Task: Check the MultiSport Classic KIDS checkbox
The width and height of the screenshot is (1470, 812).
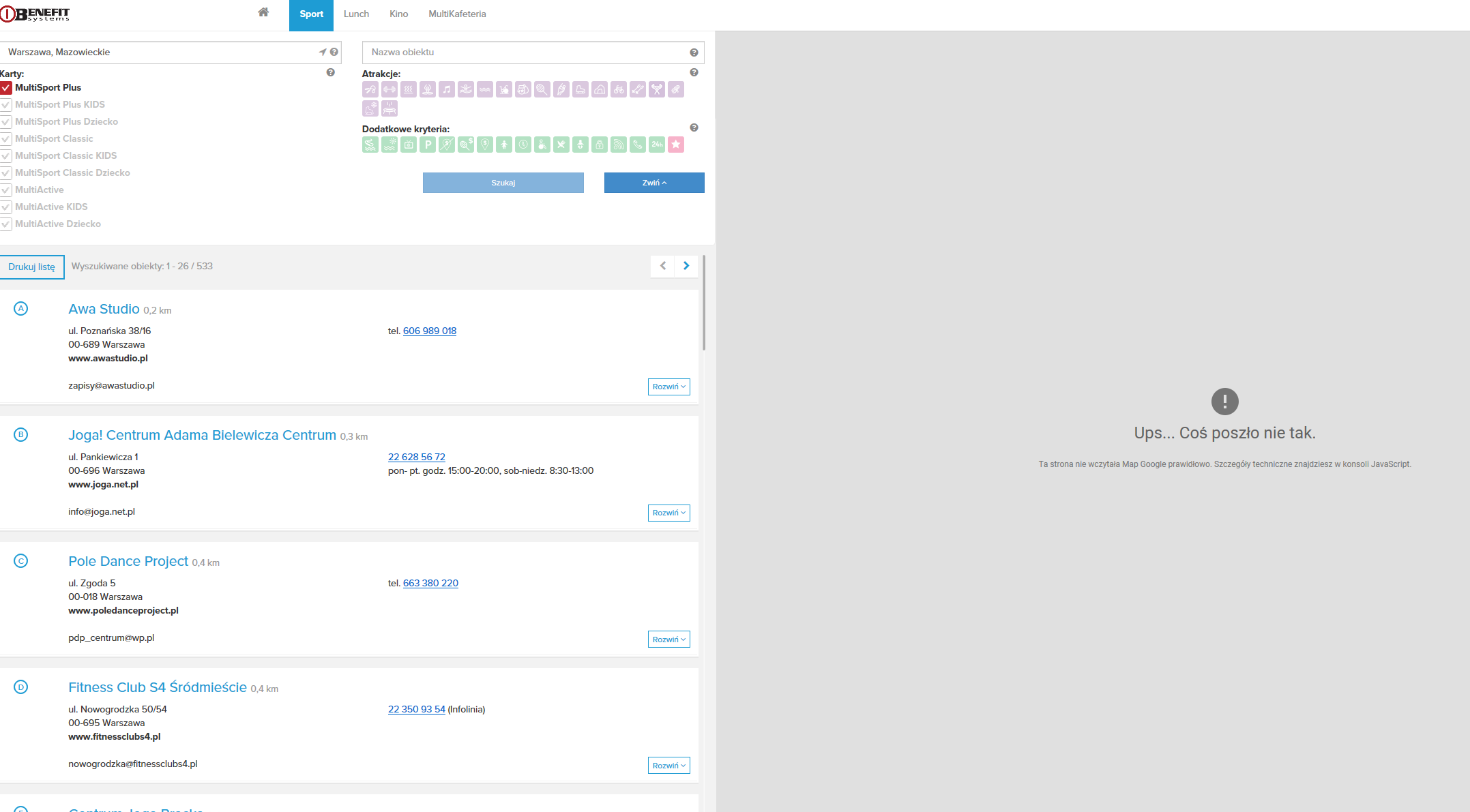Action: click(6, 156)
